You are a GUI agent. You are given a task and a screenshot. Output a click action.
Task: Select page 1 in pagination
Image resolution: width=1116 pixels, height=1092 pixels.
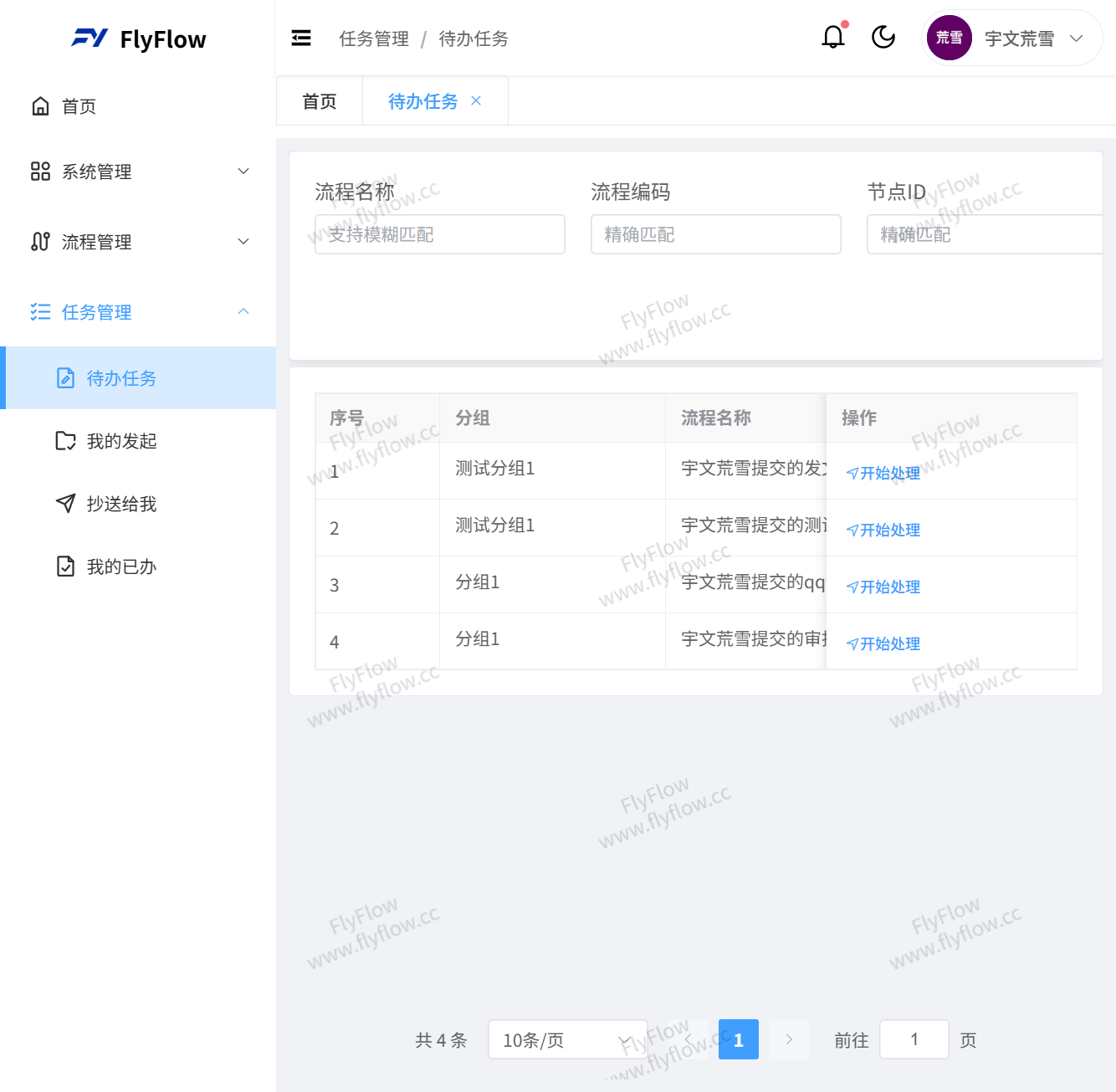point(739,1039)
